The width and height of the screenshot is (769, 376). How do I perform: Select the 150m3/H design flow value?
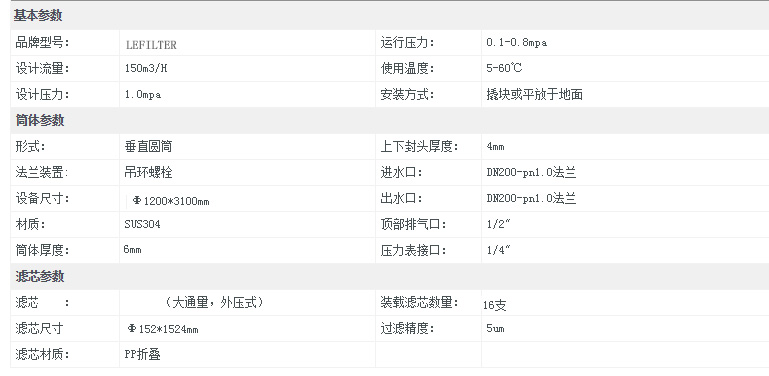pos(146,69)
